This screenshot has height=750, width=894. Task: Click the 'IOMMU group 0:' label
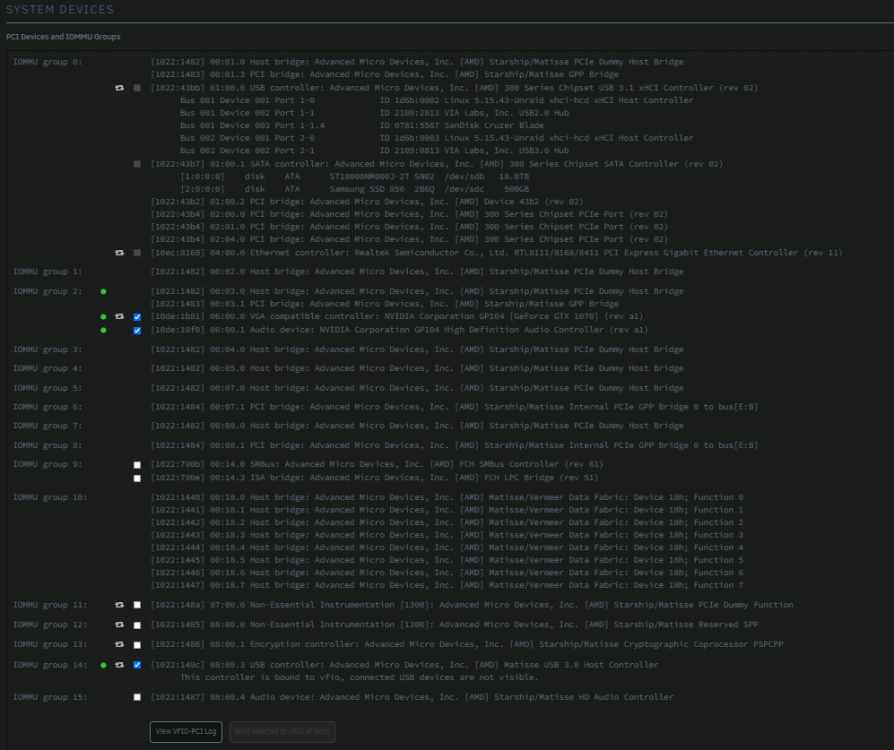48,62
